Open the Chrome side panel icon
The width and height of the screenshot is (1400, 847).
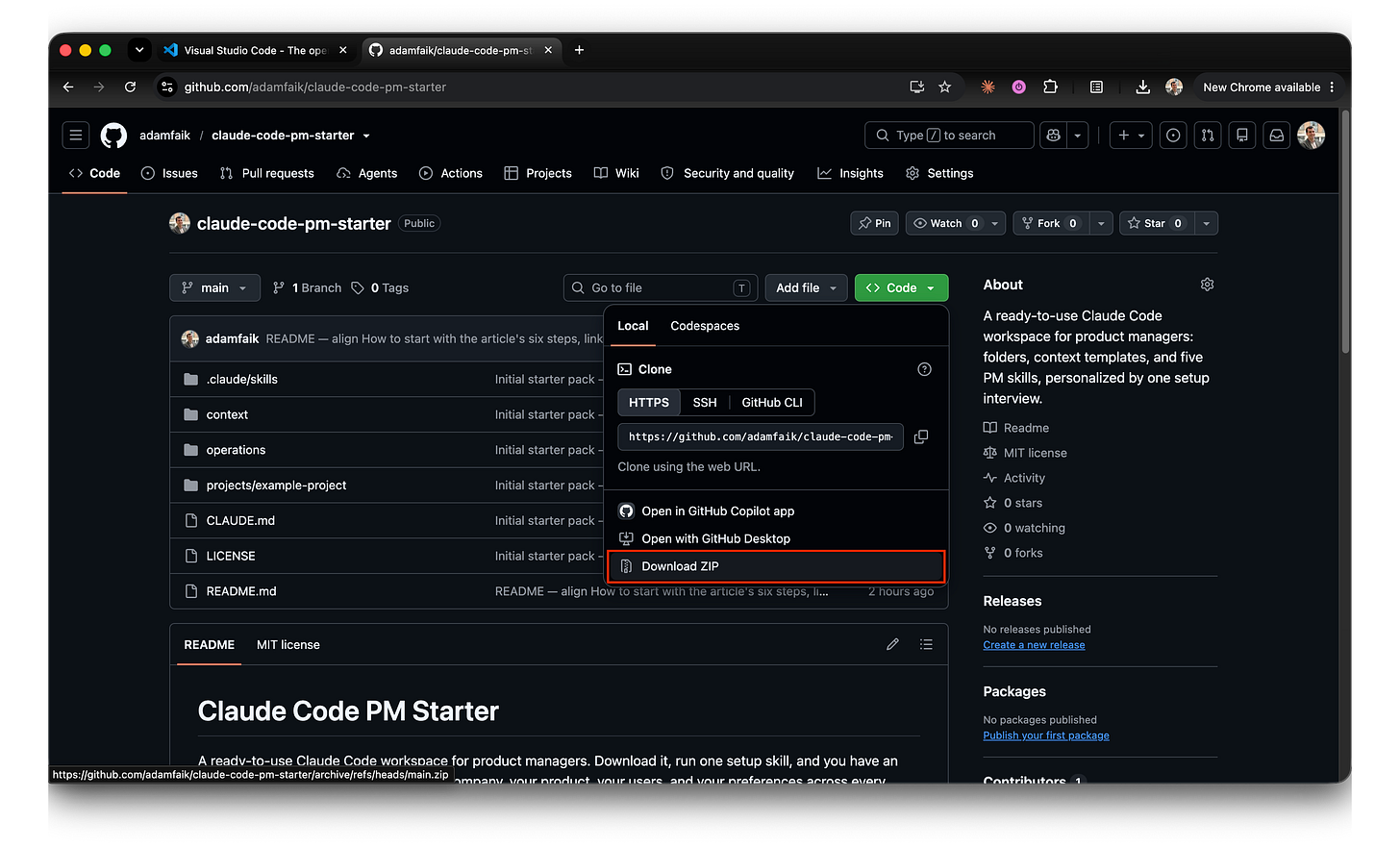(1096, 87)
